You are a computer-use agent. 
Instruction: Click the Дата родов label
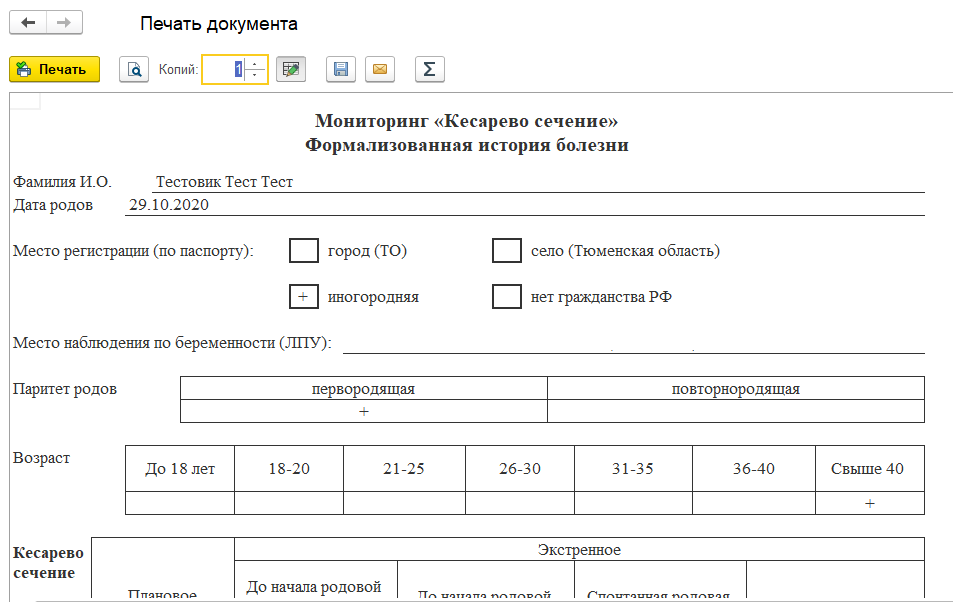tap(53, 205)
